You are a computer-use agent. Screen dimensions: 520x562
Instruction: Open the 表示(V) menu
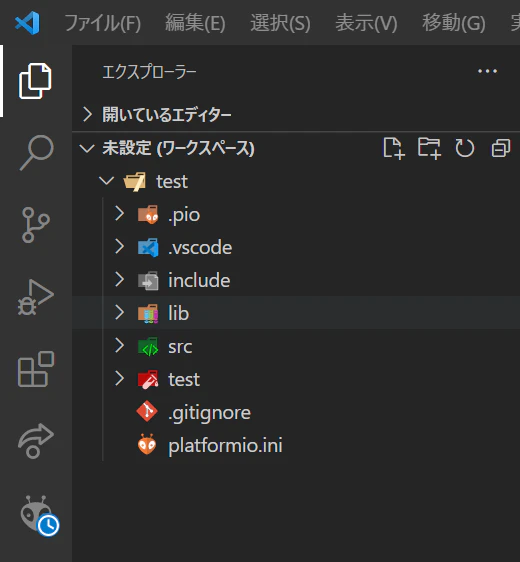366,23
